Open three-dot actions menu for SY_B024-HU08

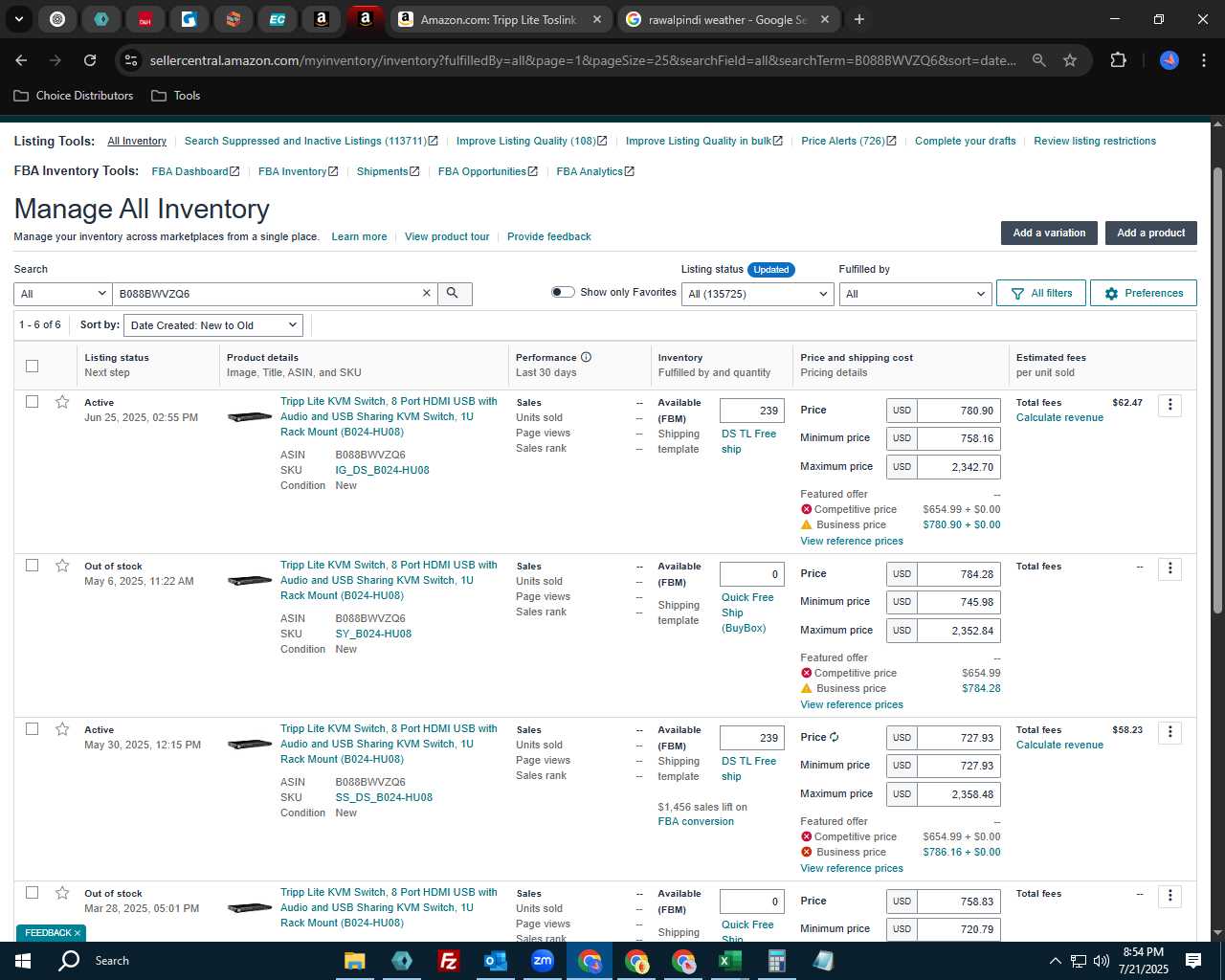[1169, 568]
